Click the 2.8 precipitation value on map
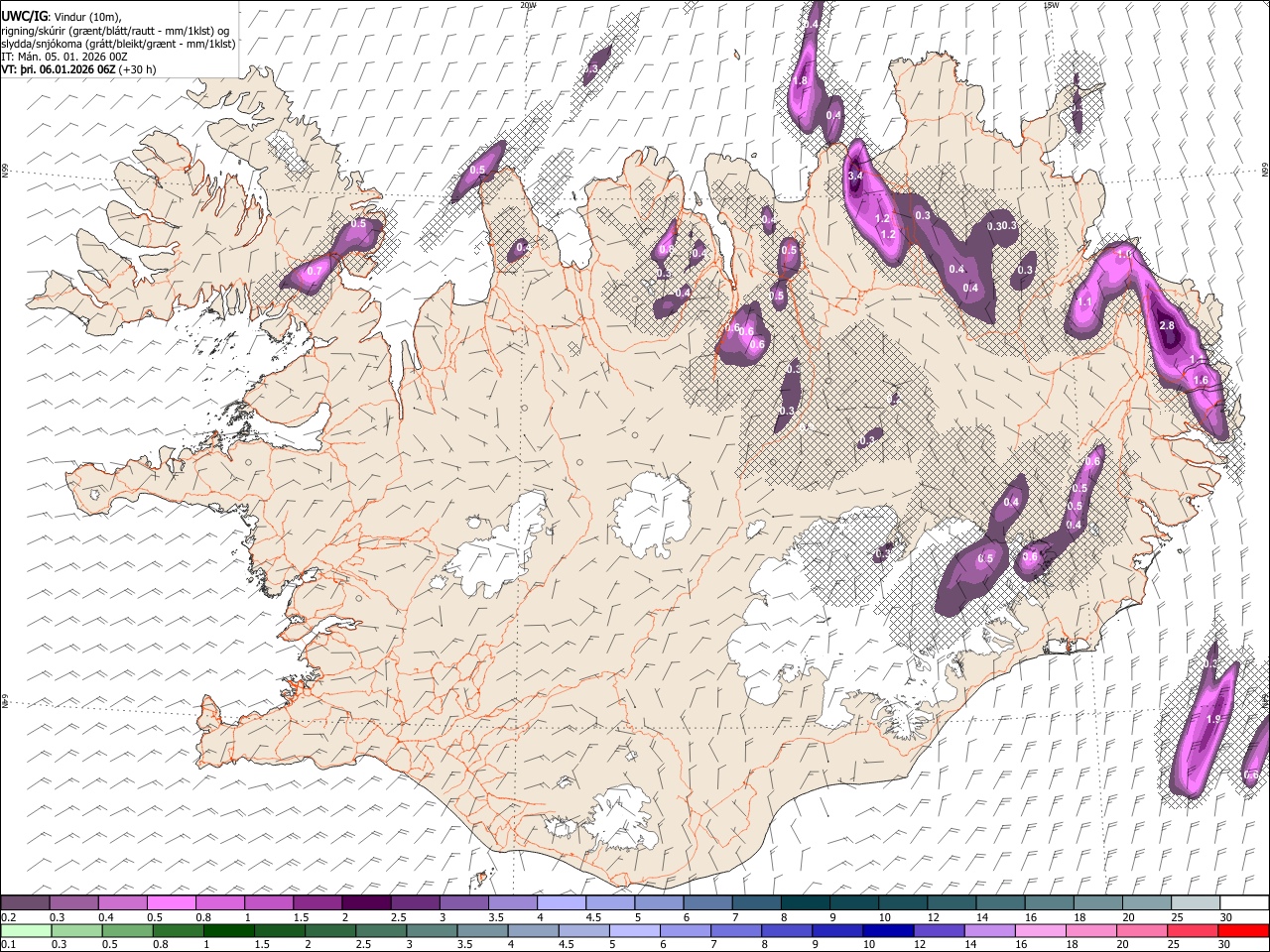This screenshot has width=1270, height=952. coord(1167,325)
